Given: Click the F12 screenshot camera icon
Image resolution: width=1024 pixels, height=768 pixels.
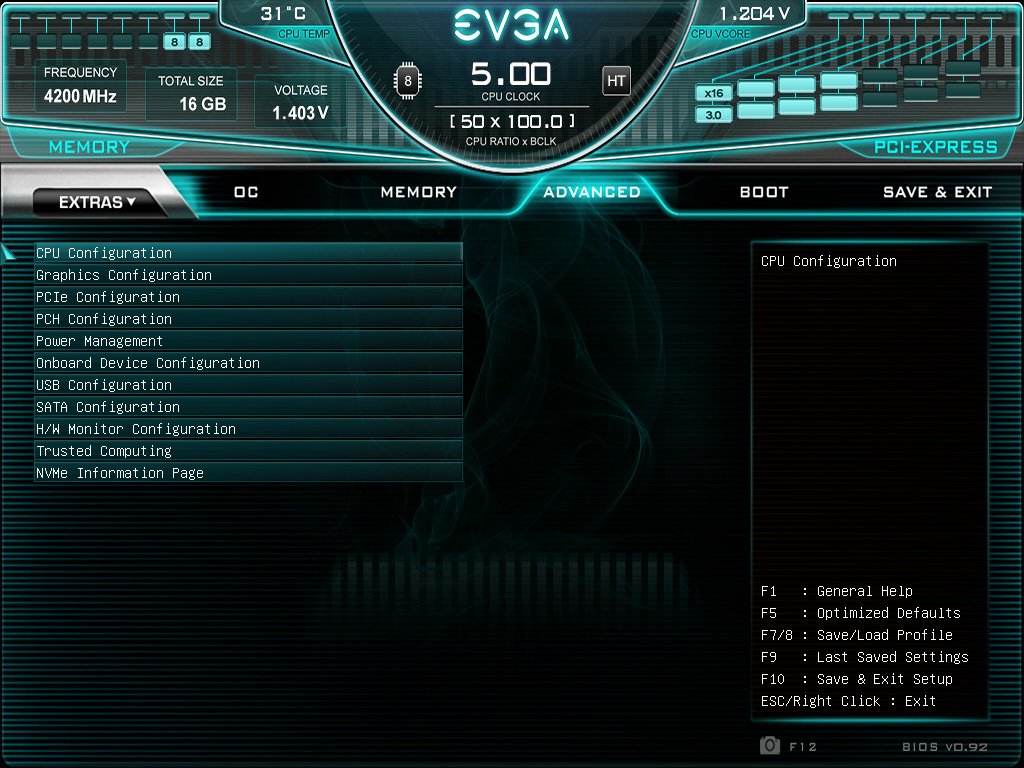Looking at the screenshot, I should point(770,745).
